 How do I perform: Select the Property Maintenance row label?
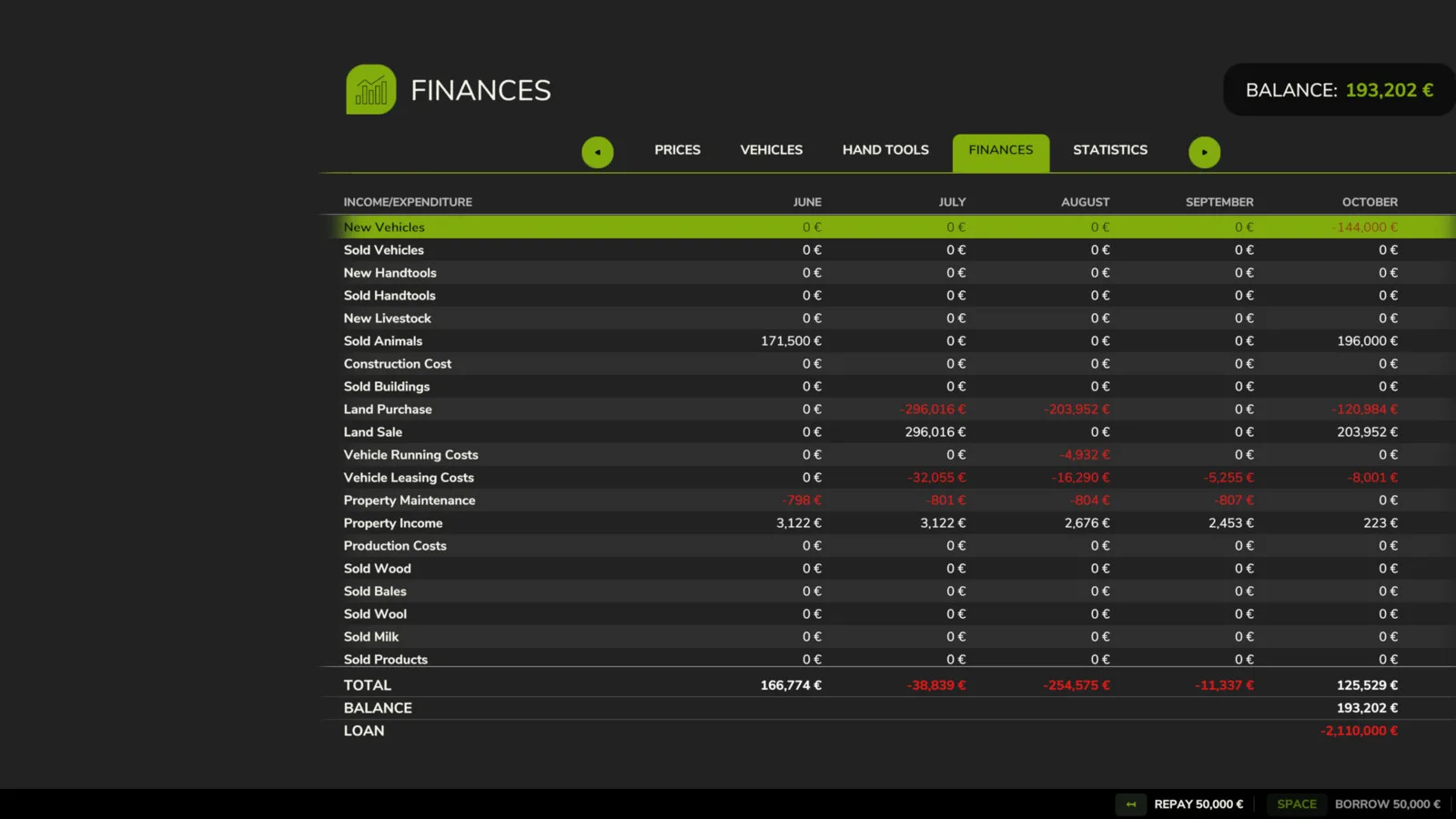point(409,500)
